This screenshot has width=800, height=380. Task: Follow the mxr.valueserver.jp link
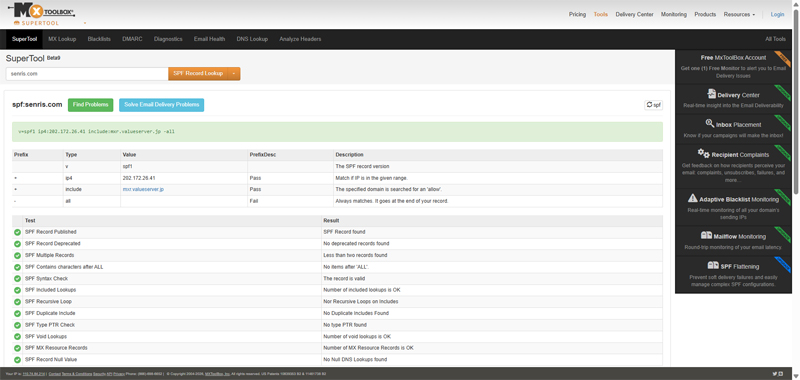point(143,189)
